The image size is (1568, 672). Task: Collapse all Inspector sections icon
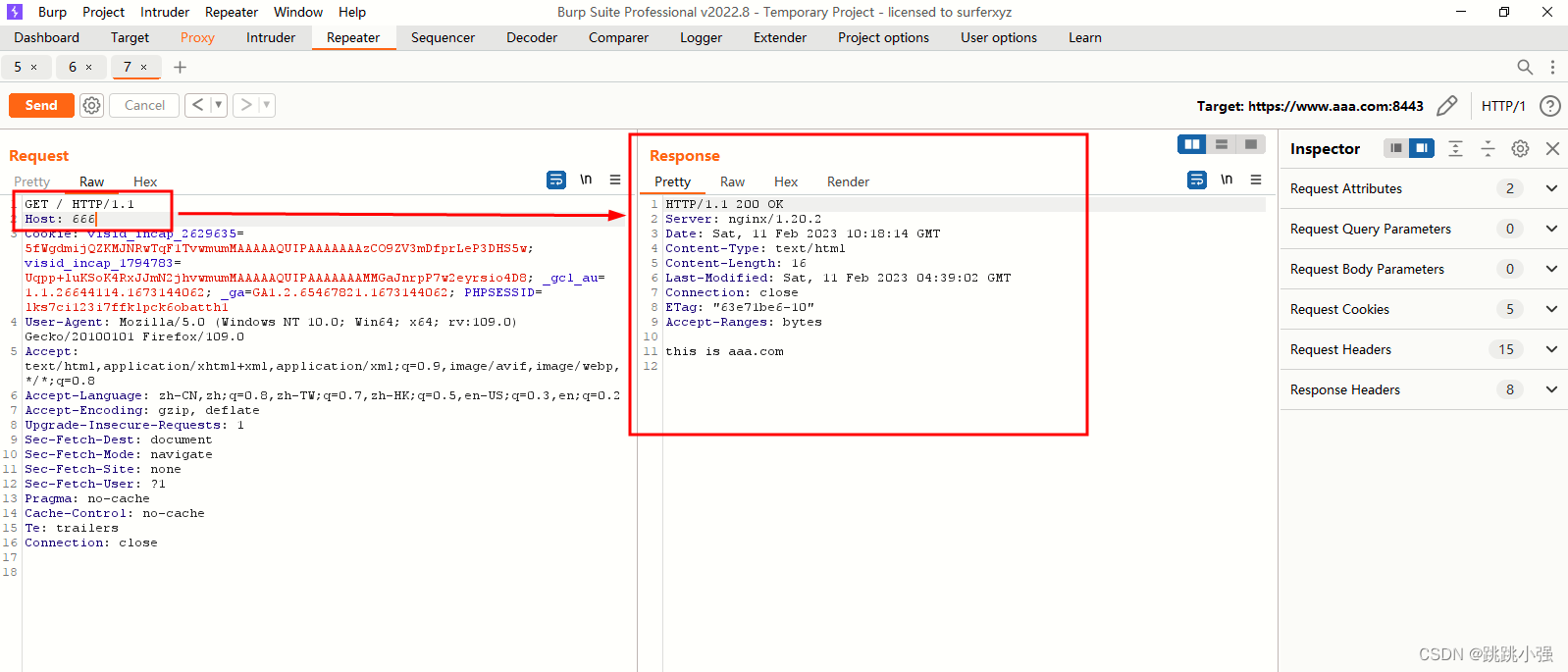click(x=1488, y=148)
